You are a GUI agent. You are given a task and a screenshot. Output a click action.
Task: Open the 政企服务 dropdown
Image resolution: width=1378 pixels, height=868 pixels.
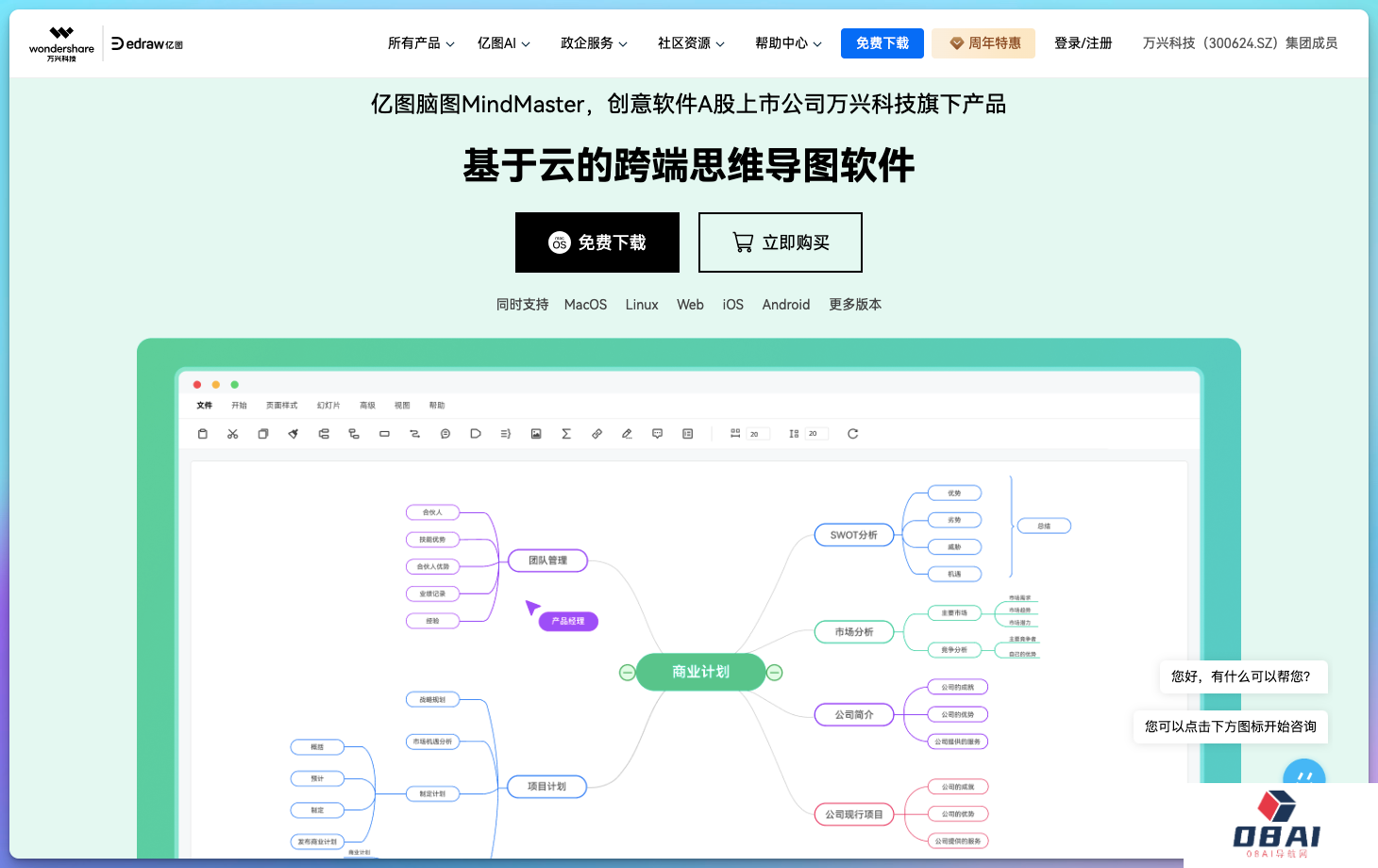pos(594,43)
